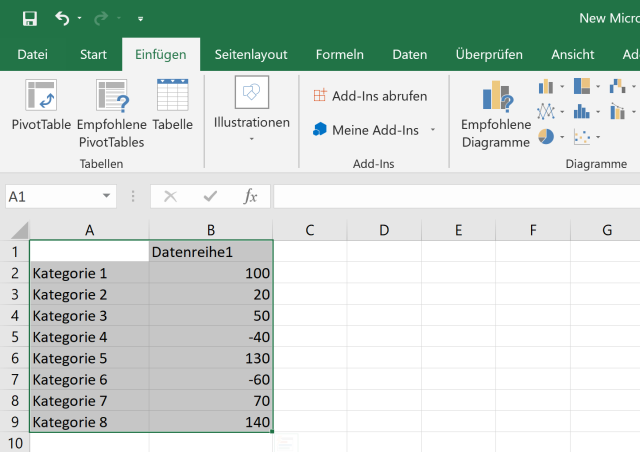Select cell containing Kategorie 5

pos(89,358)
